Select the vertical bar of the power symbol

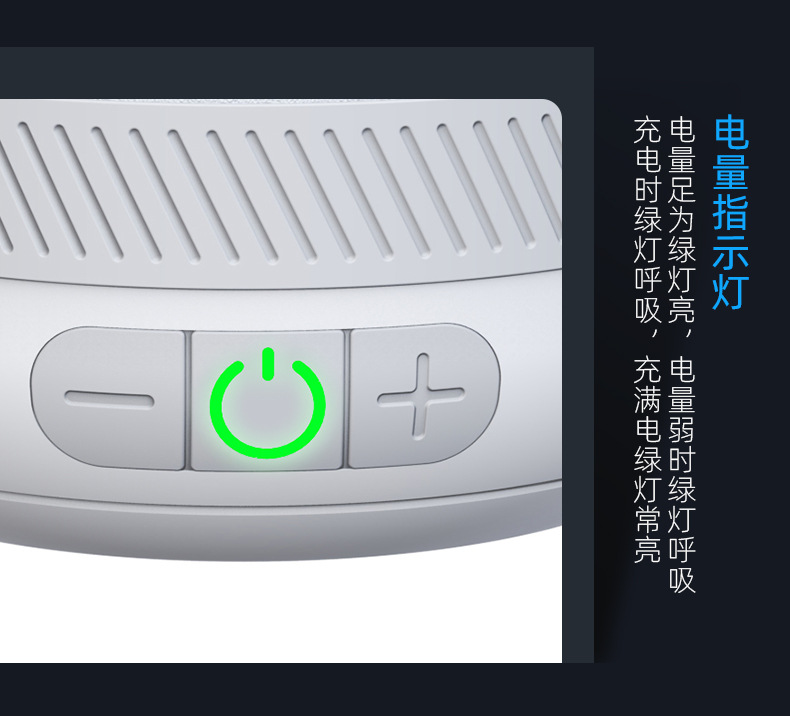268,363
